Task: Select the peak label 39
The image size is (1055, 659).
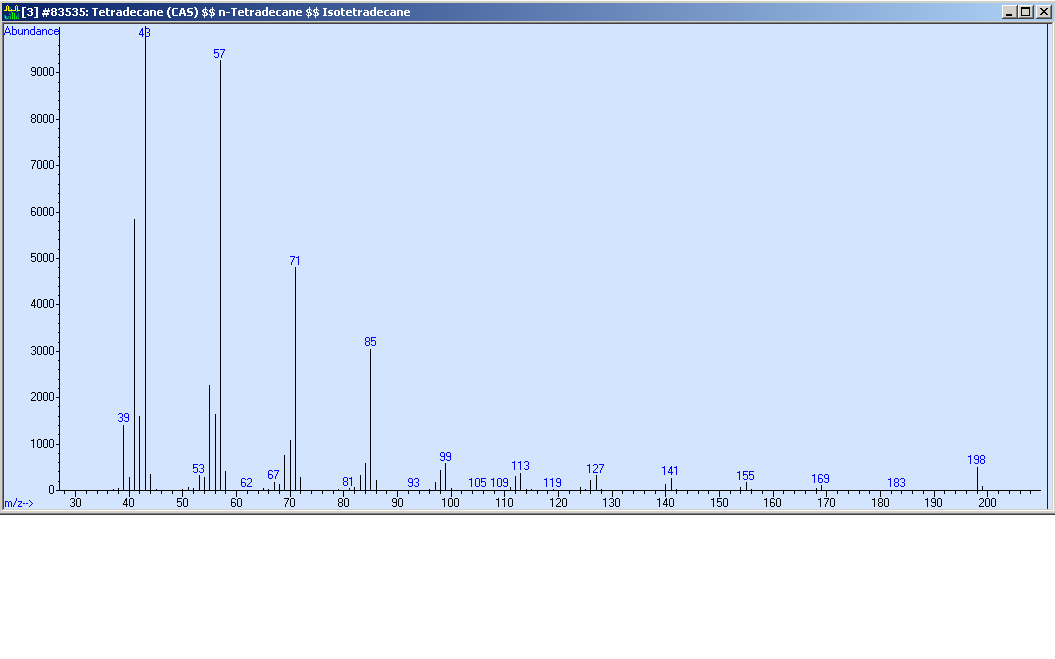Action: tap(123, 418)
